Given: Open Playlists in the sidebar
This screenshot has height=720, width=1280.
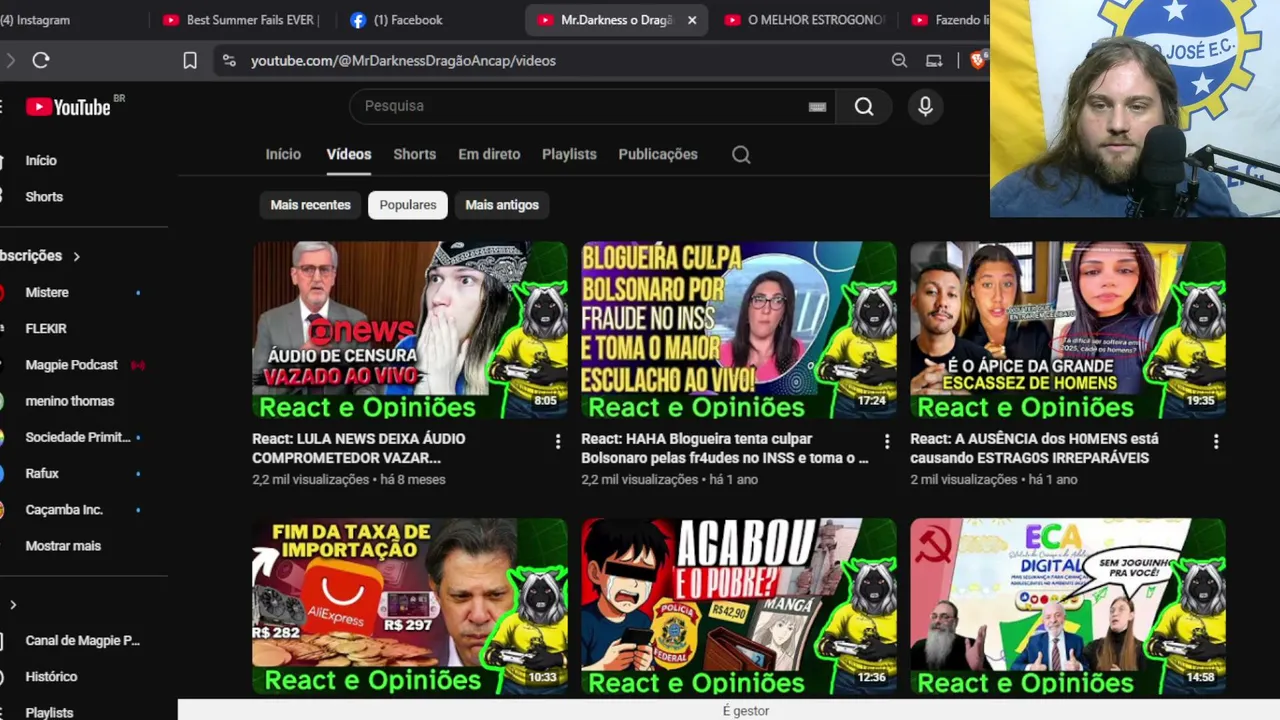Looking at the screenshot, I should [x=49, y=712].
